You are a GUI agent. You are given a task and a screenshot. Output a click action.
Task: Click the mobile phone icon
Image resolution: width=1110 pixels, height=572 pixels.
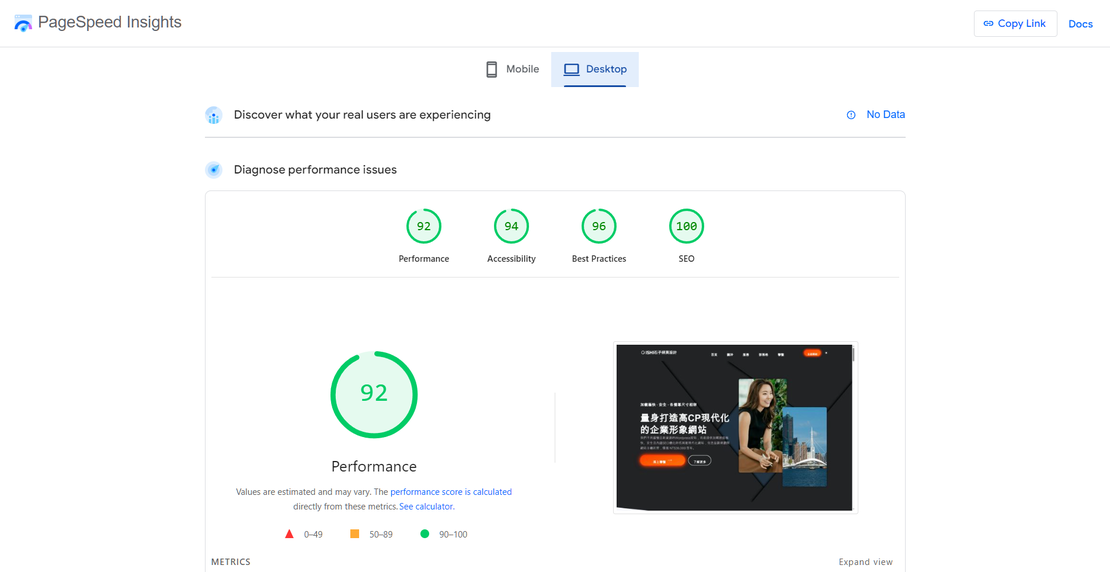(x=491, y=69)
